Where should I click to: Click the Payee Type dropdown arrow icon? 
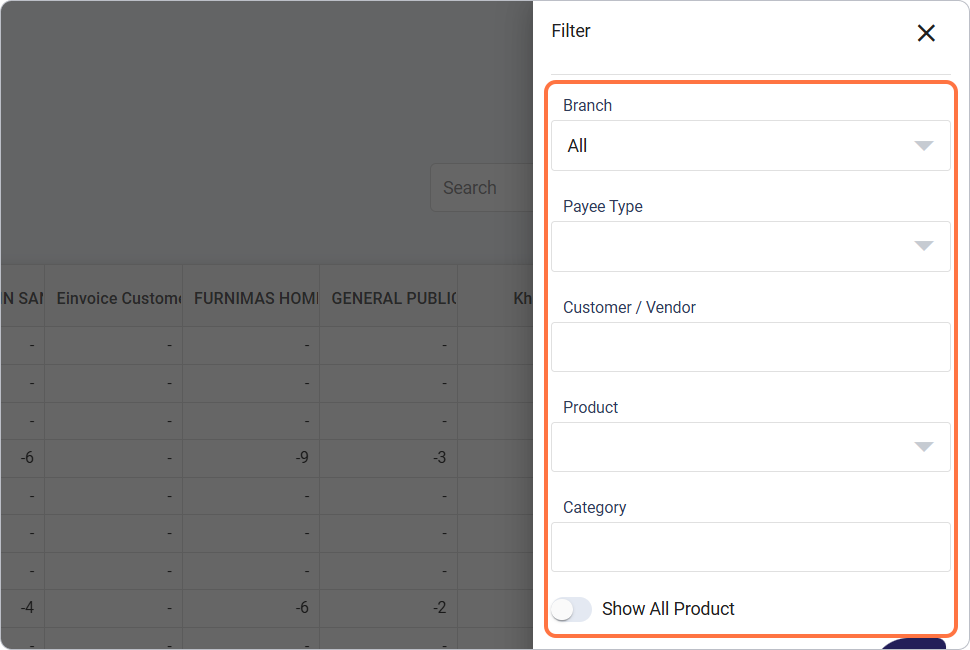pos(924,246)
